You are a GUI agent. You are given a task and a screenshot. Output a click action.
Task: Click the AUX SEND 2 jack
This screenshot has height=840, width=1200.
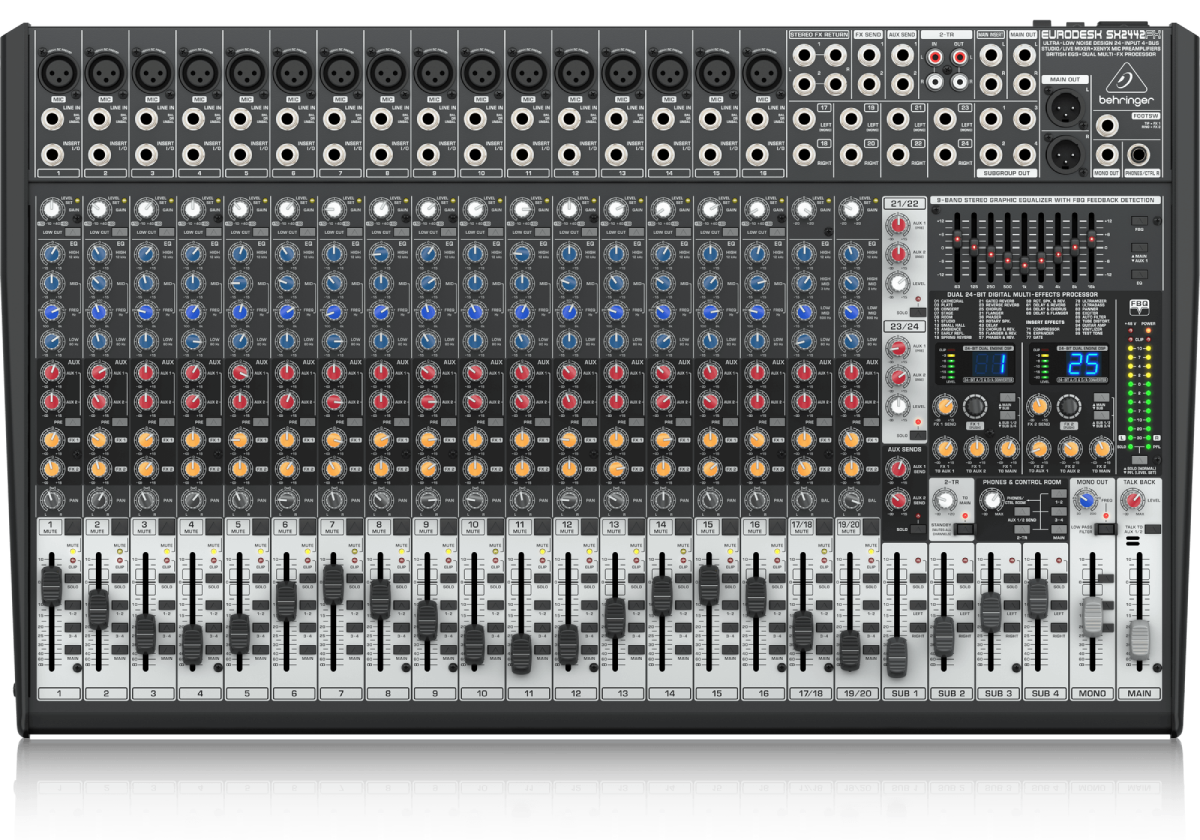(902, 85)
